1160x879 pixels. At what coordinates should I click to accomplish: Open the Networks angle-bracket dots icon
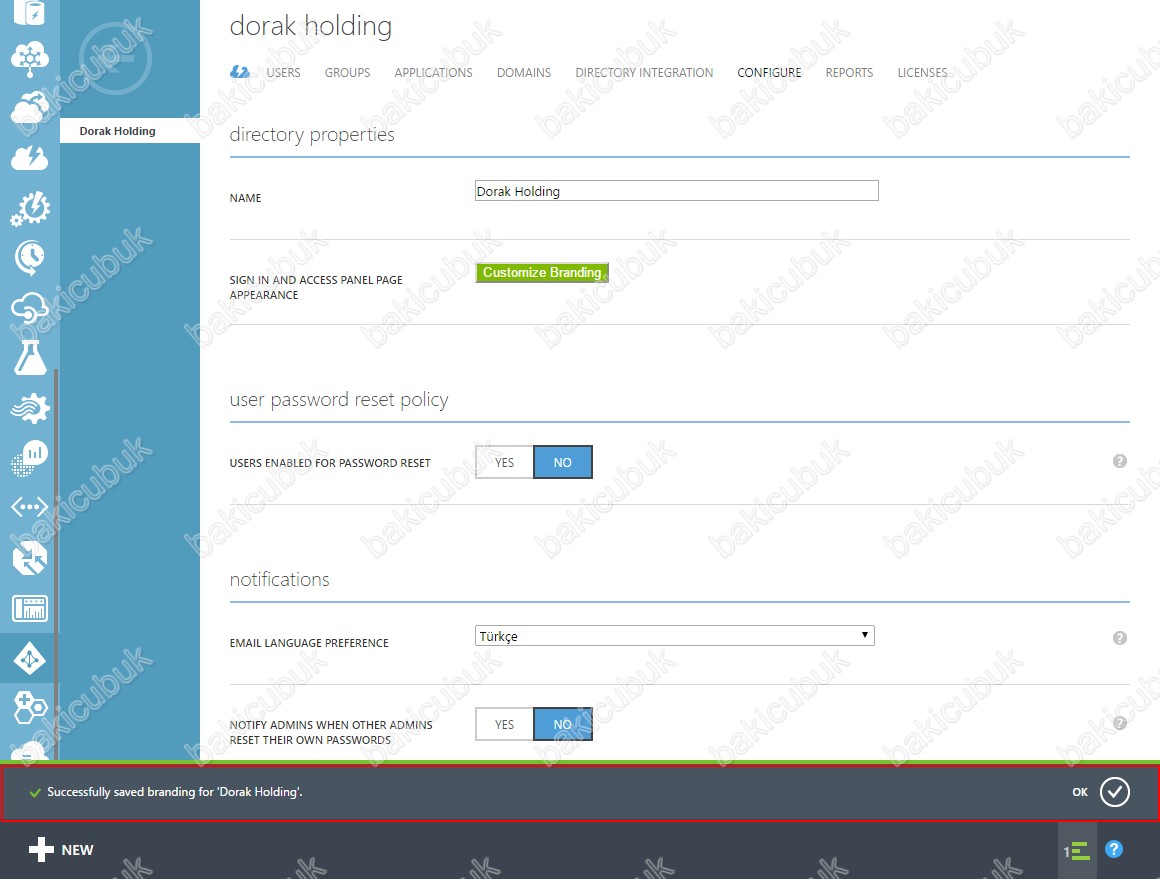click(30, 507)
